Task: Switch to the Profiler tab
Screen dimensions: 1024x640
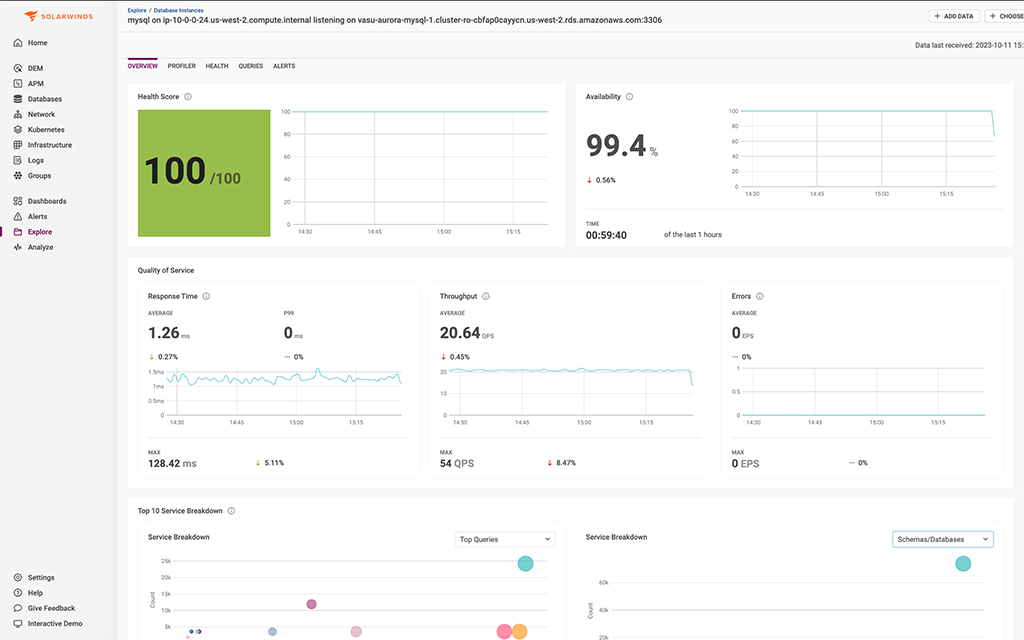Action: tap(181, 66)
